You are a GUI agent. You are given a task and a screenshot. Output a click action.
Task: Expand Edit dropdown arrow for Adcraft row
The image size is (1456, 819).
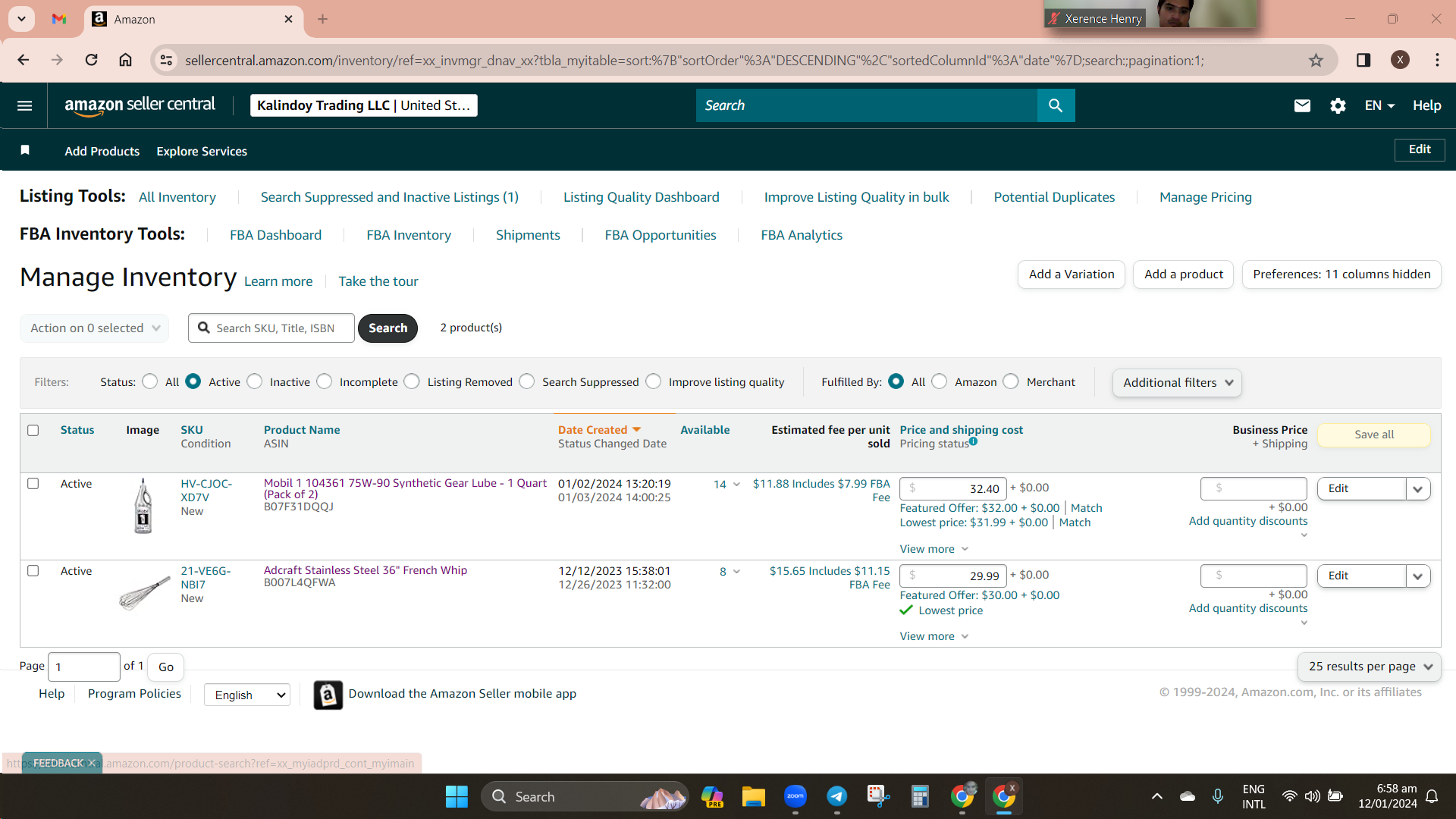click(1418, 576)
